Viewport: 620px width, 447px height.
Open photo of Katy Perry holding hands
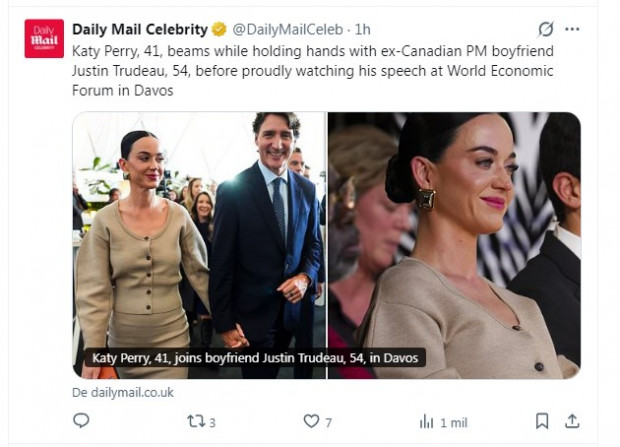(199, 230)
